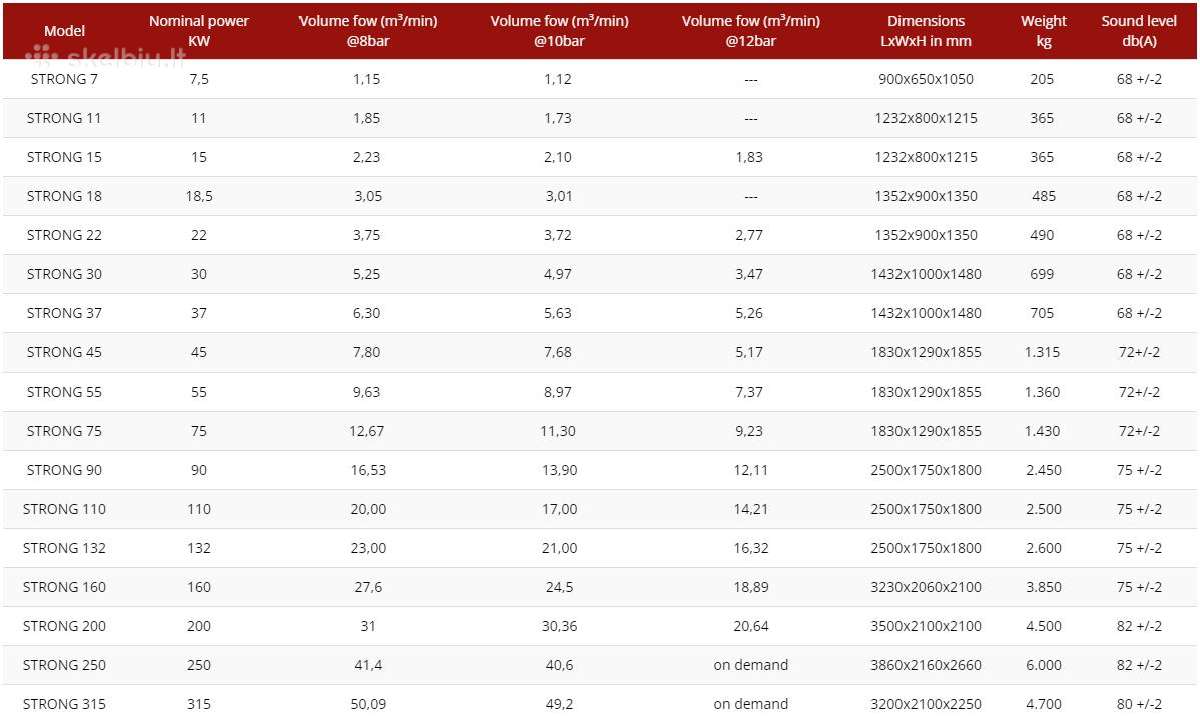The image size is (1200, 719).
Task: Click the 16,53 flow value at 8bar
Action: coord(367,470)
